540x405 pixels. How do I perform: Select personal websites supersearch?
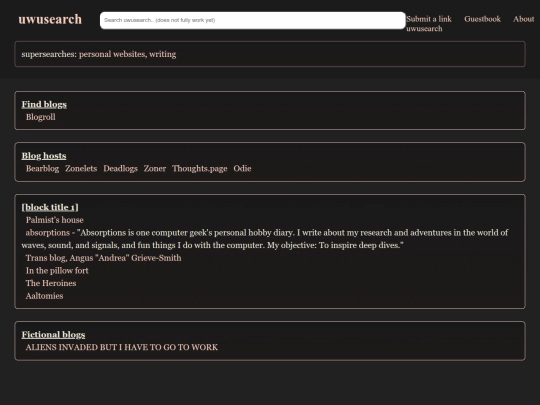pos(112,54)
